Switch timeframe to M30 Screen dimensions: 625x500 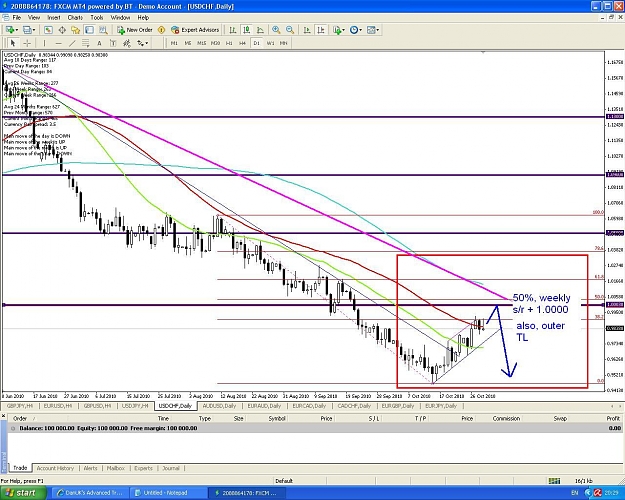click(215, 43)
